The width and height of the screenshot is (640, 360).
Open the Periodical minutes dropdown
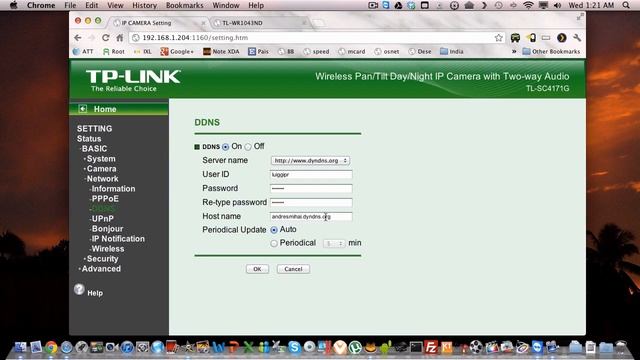(x=334, y=243)
